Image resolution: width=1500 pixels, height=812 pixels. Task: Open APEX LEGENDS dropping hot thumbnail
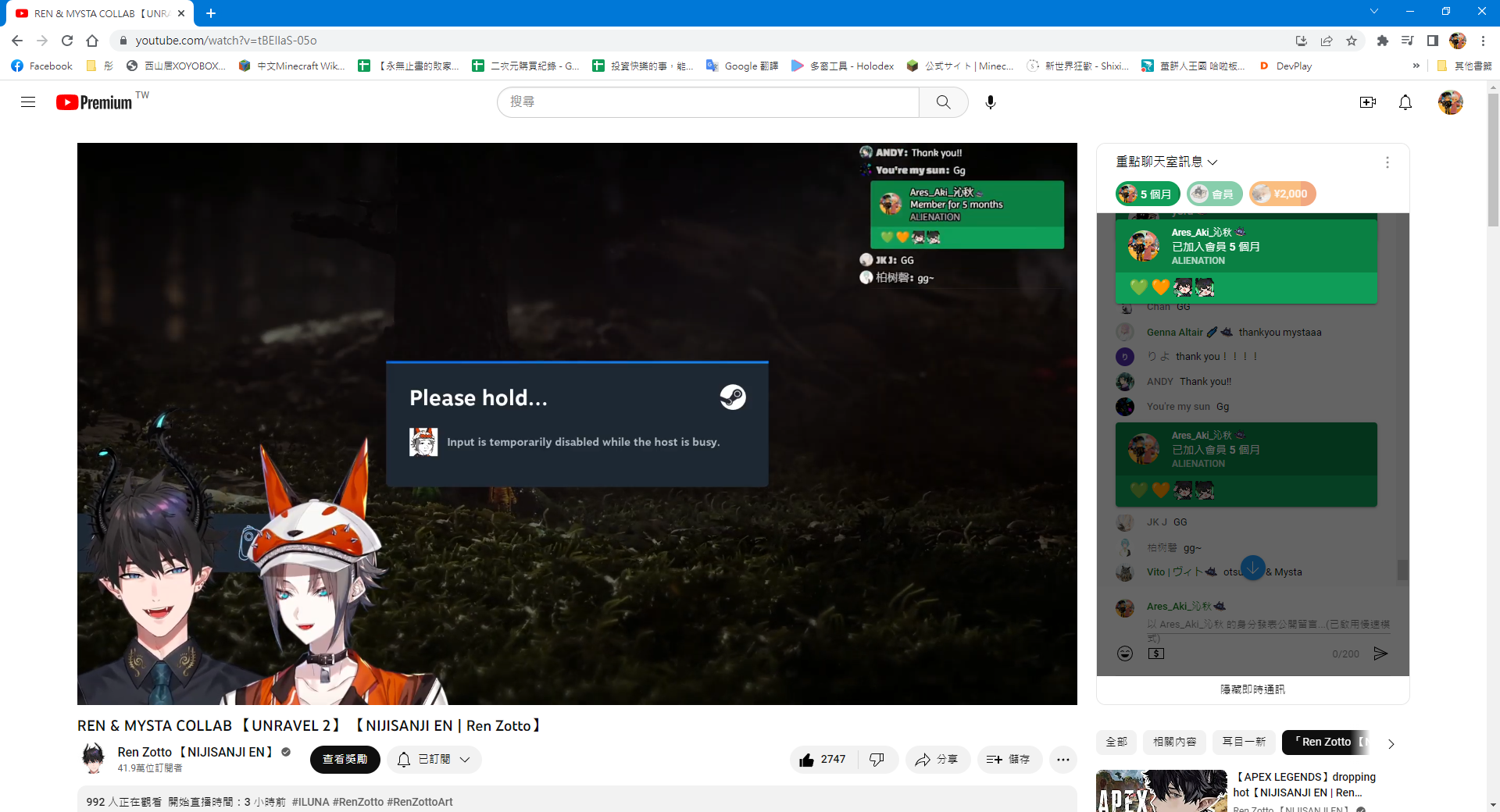1161,791
